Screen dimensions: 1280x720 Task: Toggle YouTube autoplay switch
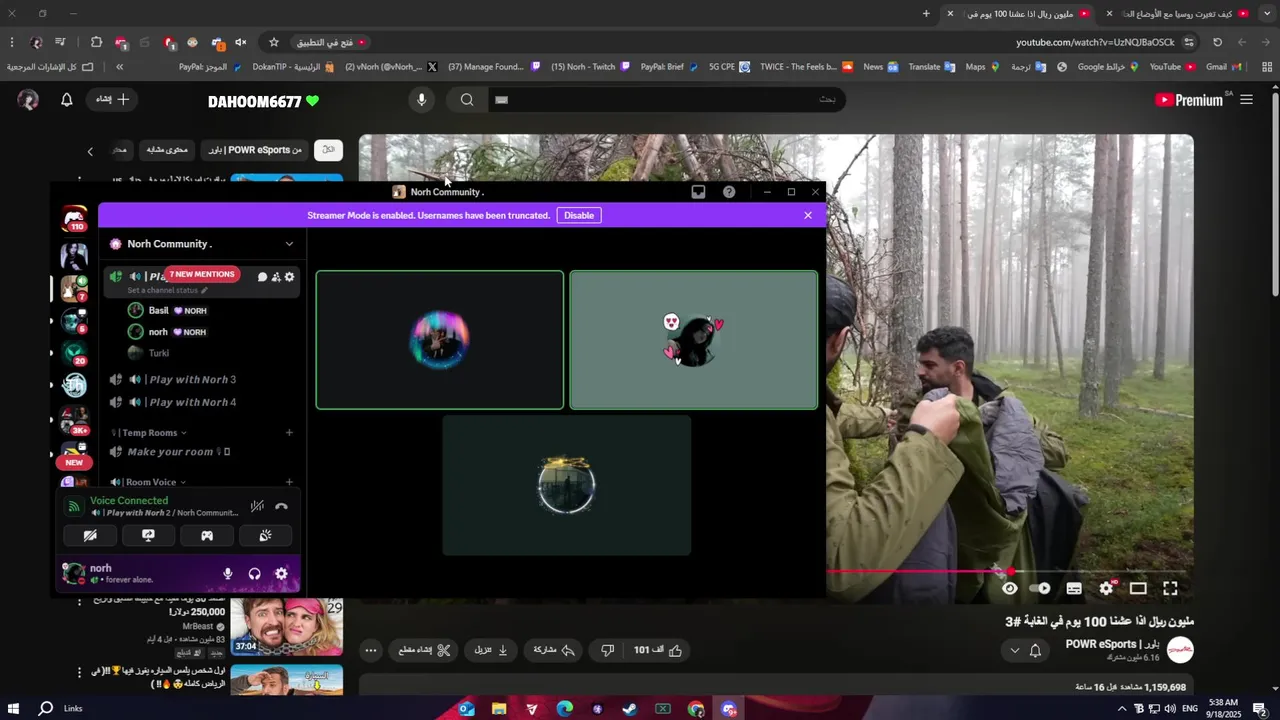(x=1042, y=588)
